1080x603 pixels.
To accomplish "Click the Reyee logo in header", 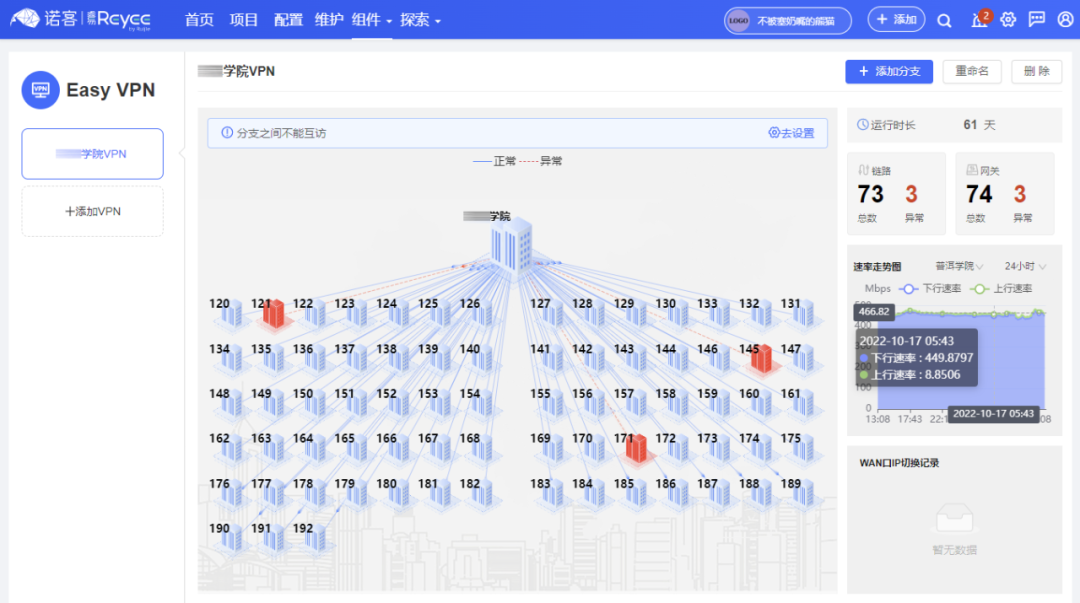I will pos(81,19).
